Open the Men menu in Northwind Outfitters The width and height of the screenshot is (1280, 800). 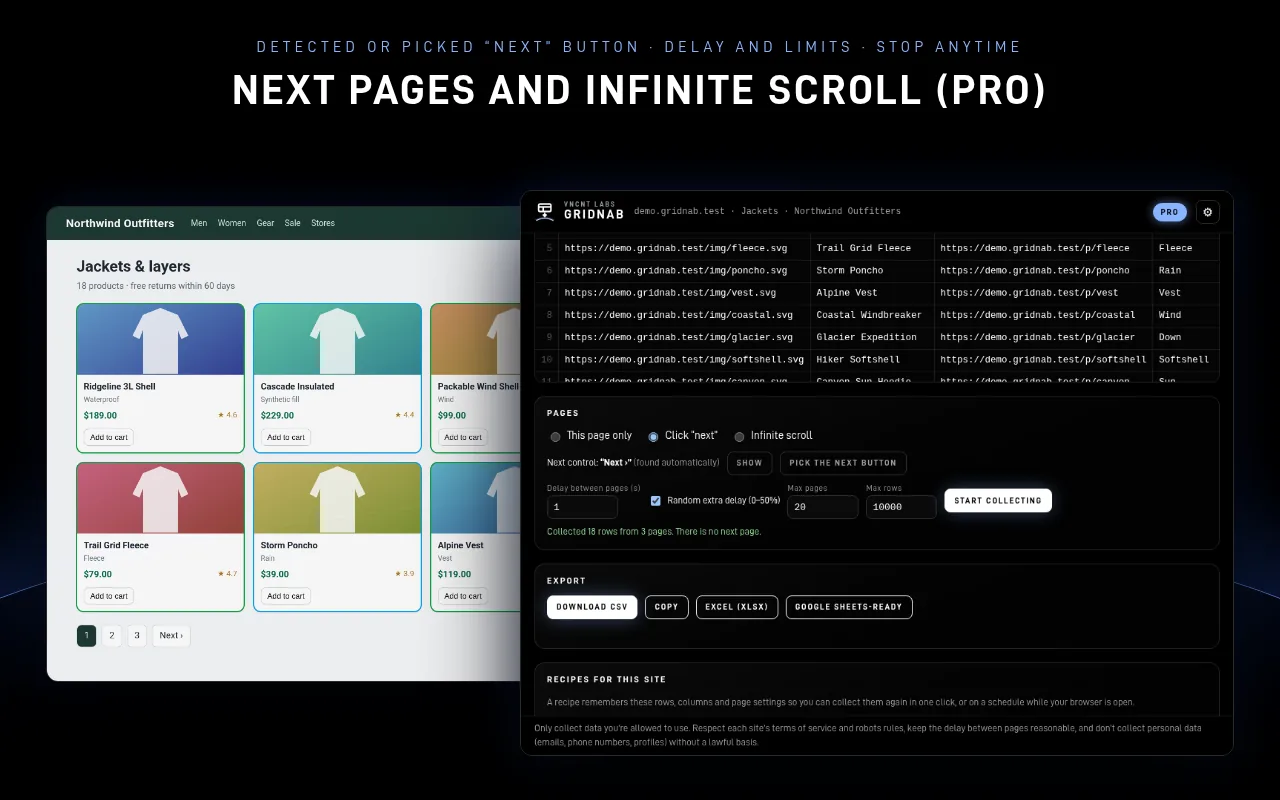[199, 223]
